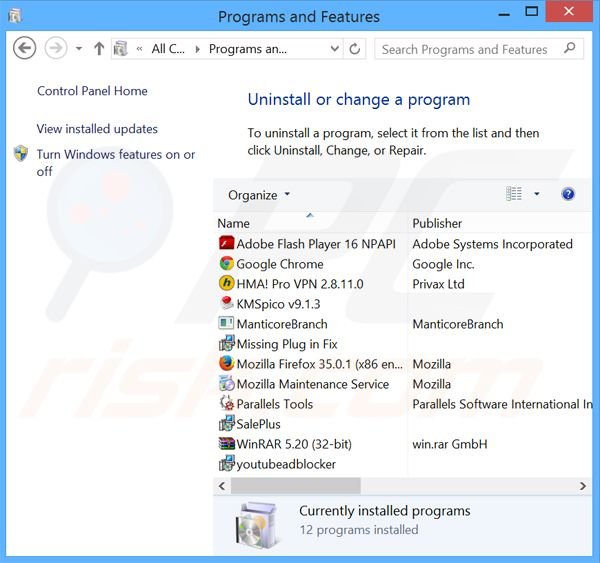Expand the breadcrumb arrow after All C...
The height and width of the screenshot is (563, 600).
point(197,49)
